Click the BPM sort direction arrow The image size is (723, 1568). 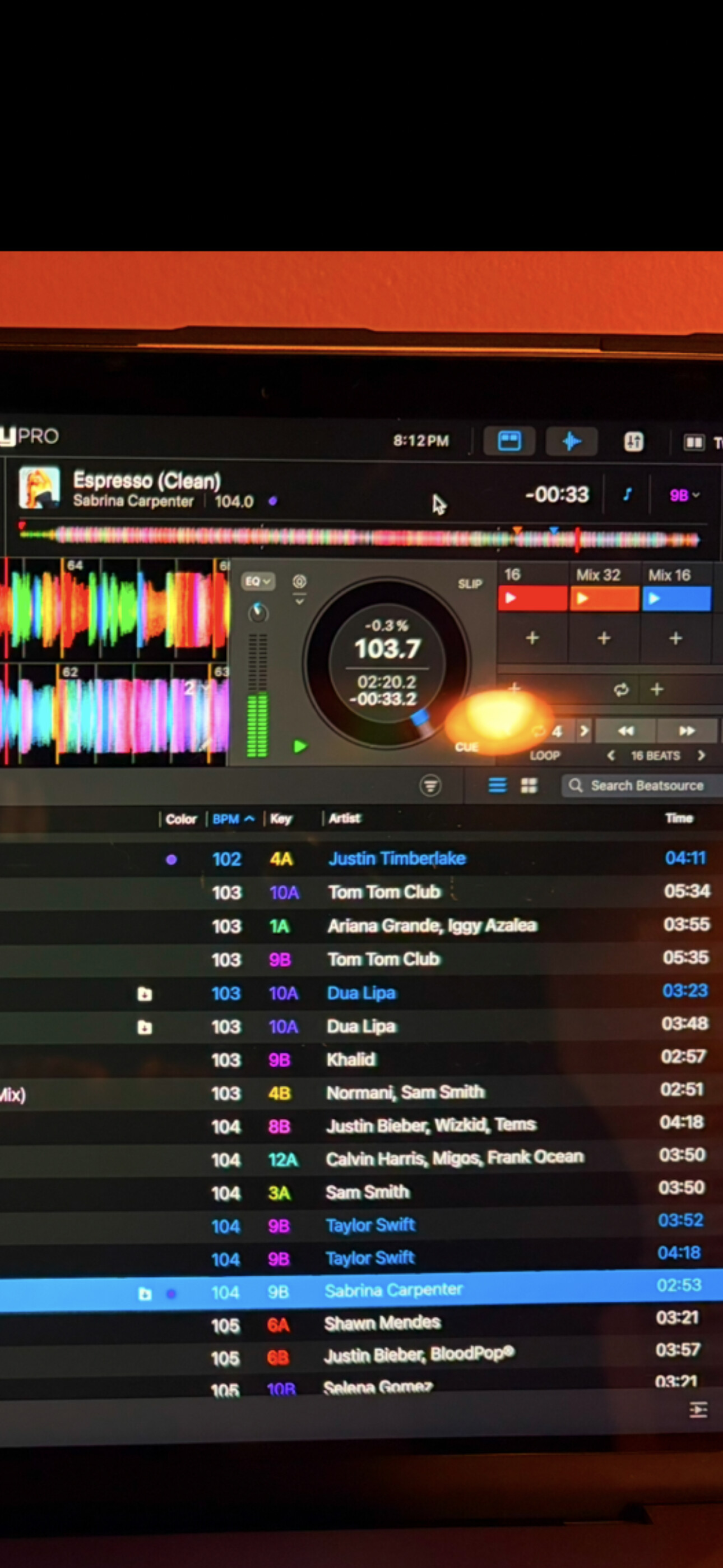tap(249, 819)
